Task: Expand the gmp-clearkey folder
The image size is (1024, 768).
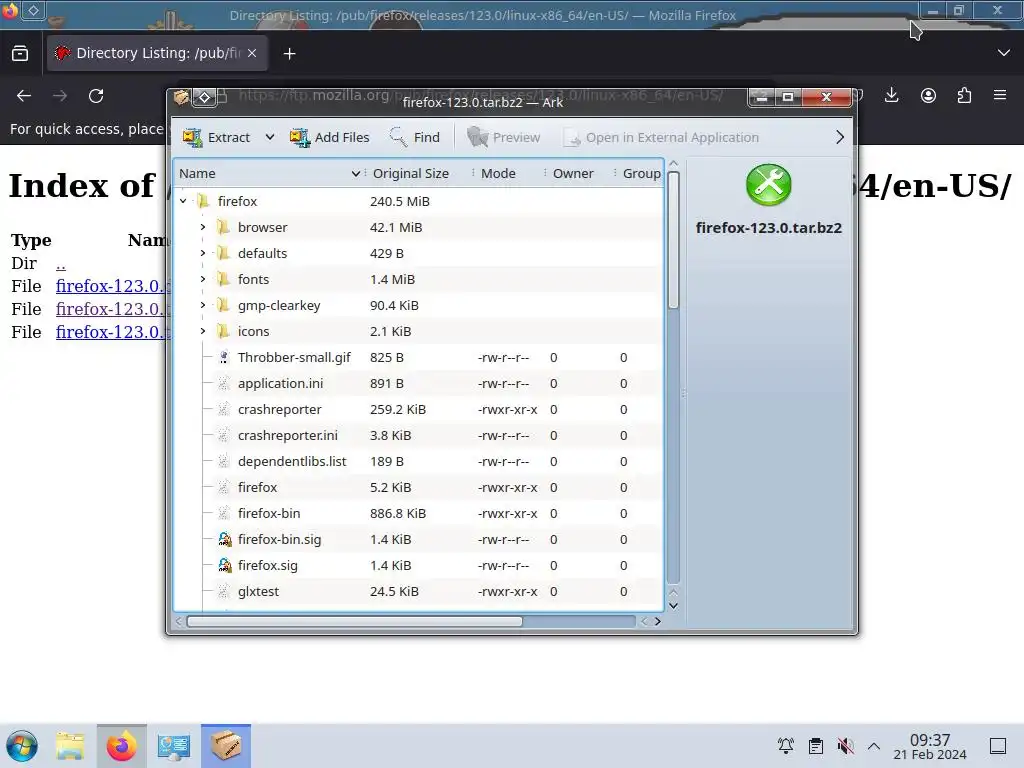Action: 203,305
